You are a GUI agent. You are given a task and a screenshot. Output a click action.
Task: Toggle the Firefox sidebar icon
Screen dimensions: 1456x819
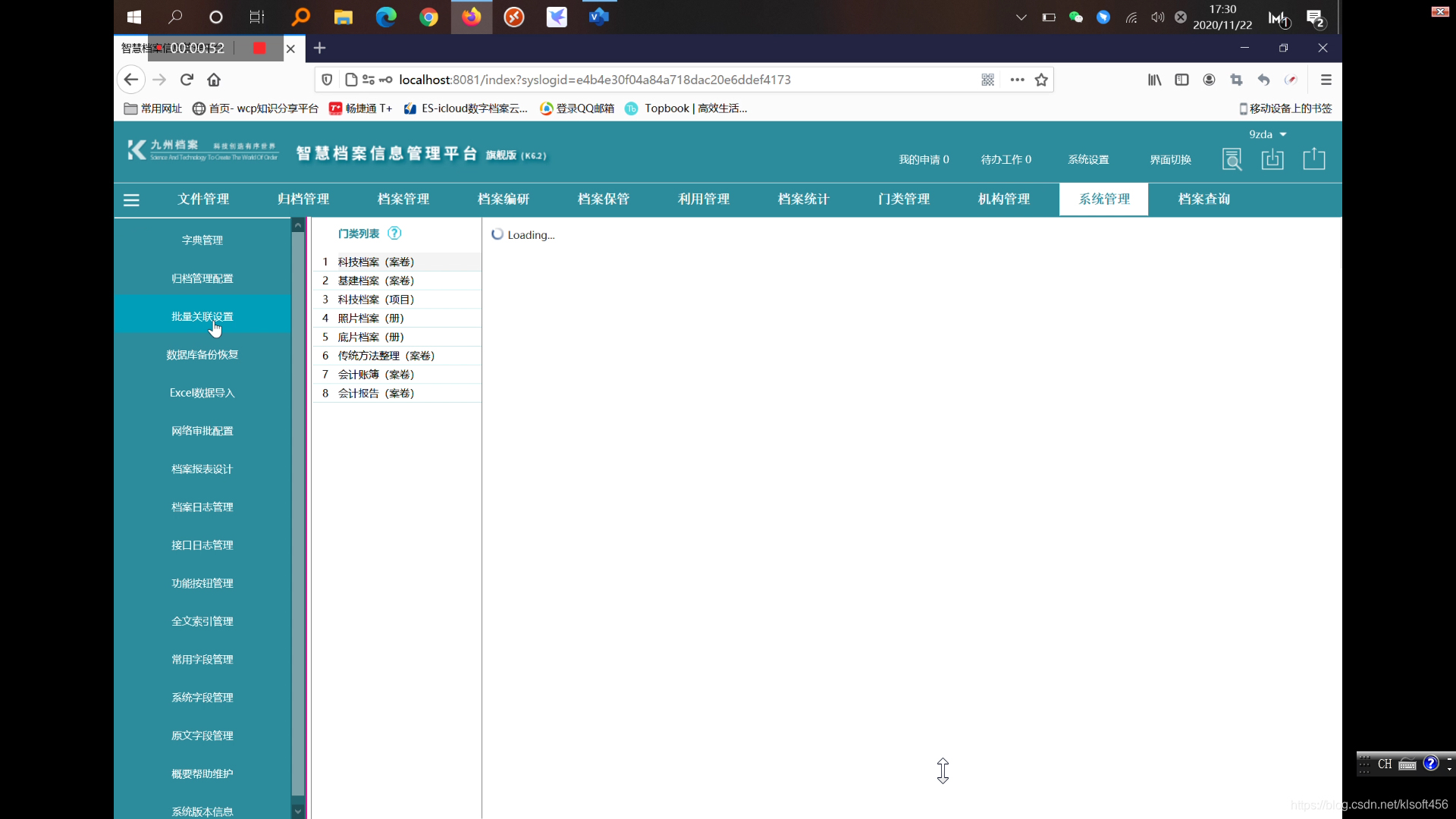click(1181, 80)
